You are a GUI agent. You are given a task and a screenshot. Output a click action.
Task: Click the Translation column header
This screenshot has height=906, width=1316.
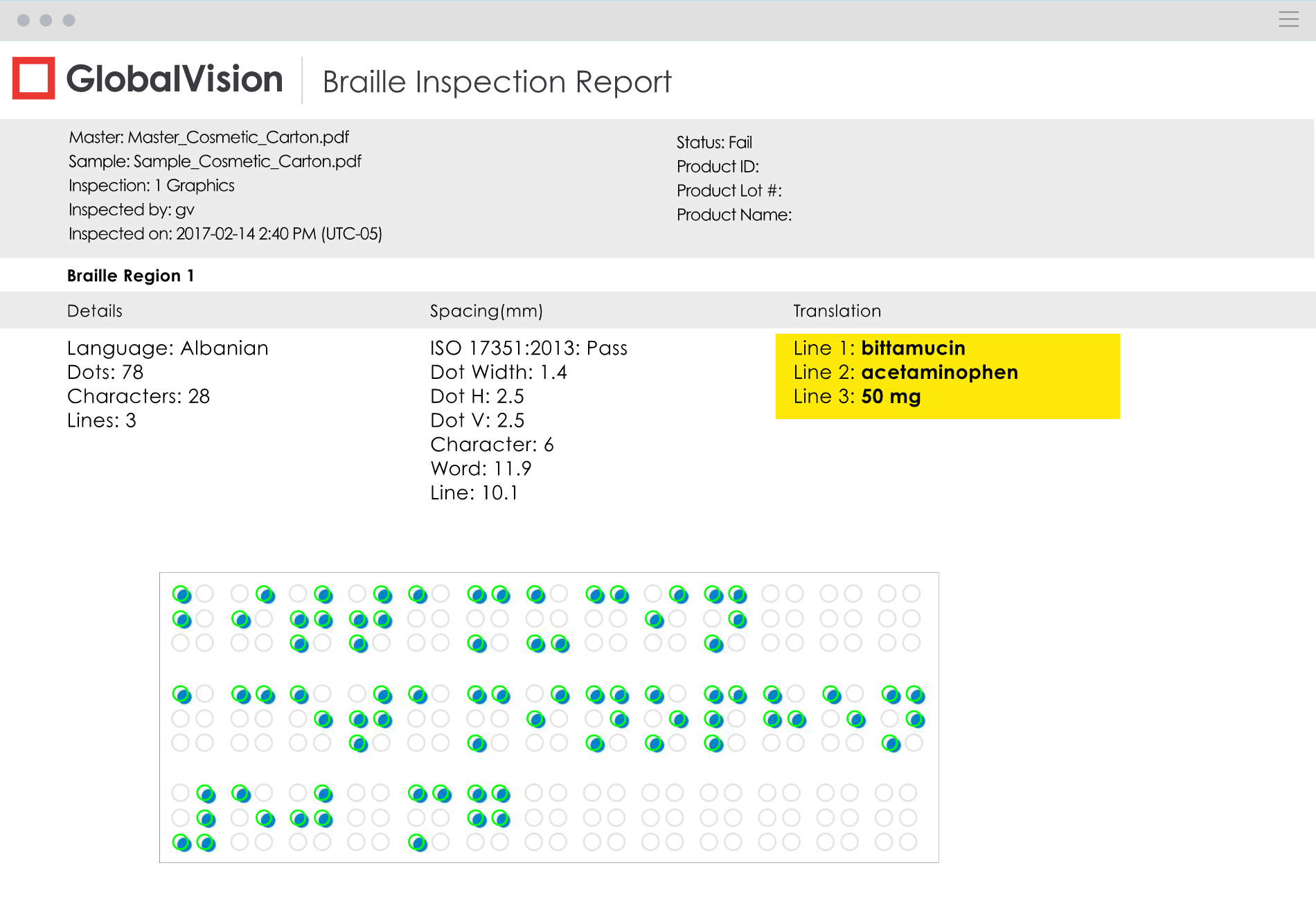click(837, 311)
